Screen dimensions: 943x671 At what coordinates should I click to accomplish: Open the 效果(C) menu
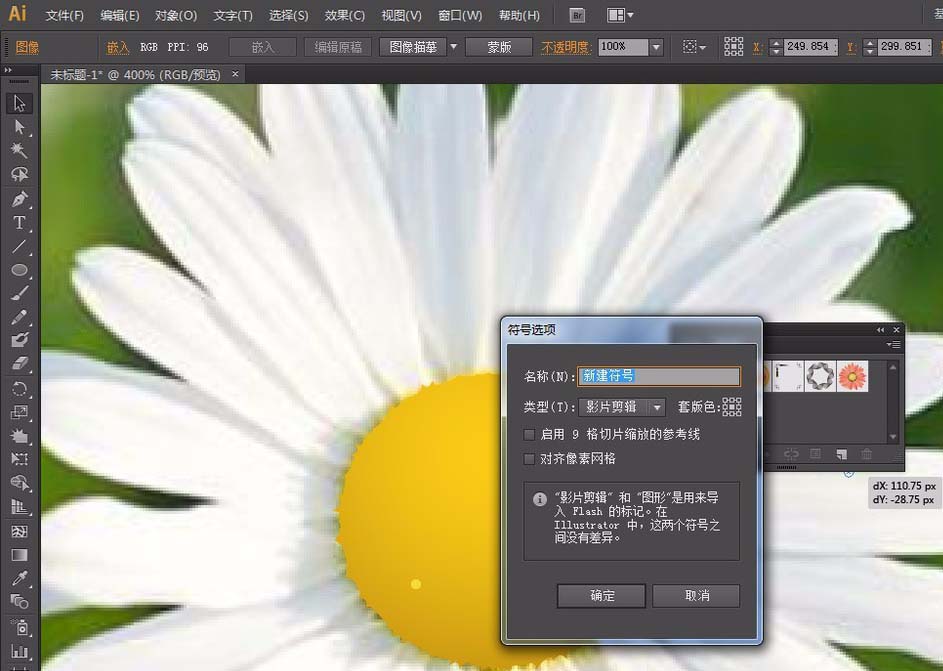tap(345, 16)
